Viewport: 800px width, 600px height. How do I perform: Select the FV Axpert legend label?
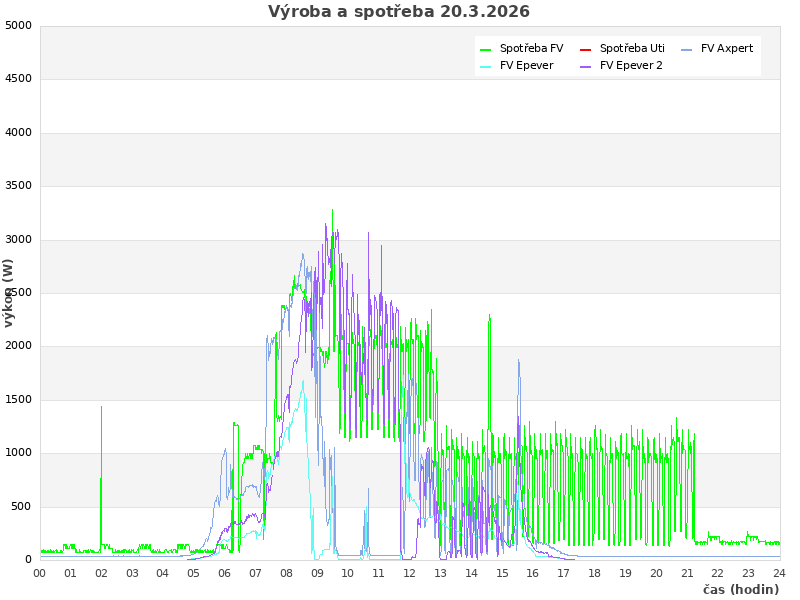coord(727,48)
